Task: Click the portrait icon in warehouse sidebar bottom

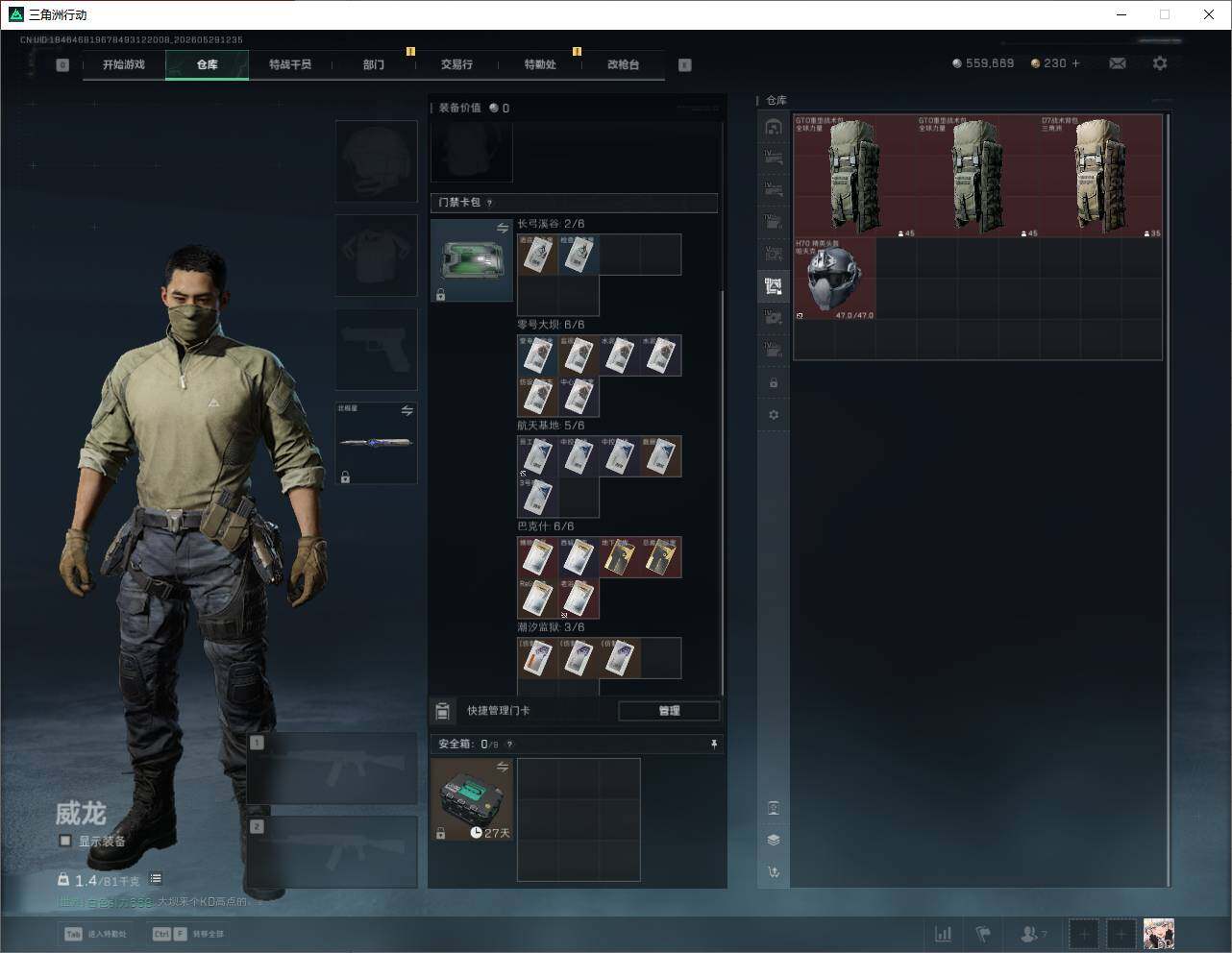Action: [774, 808]
